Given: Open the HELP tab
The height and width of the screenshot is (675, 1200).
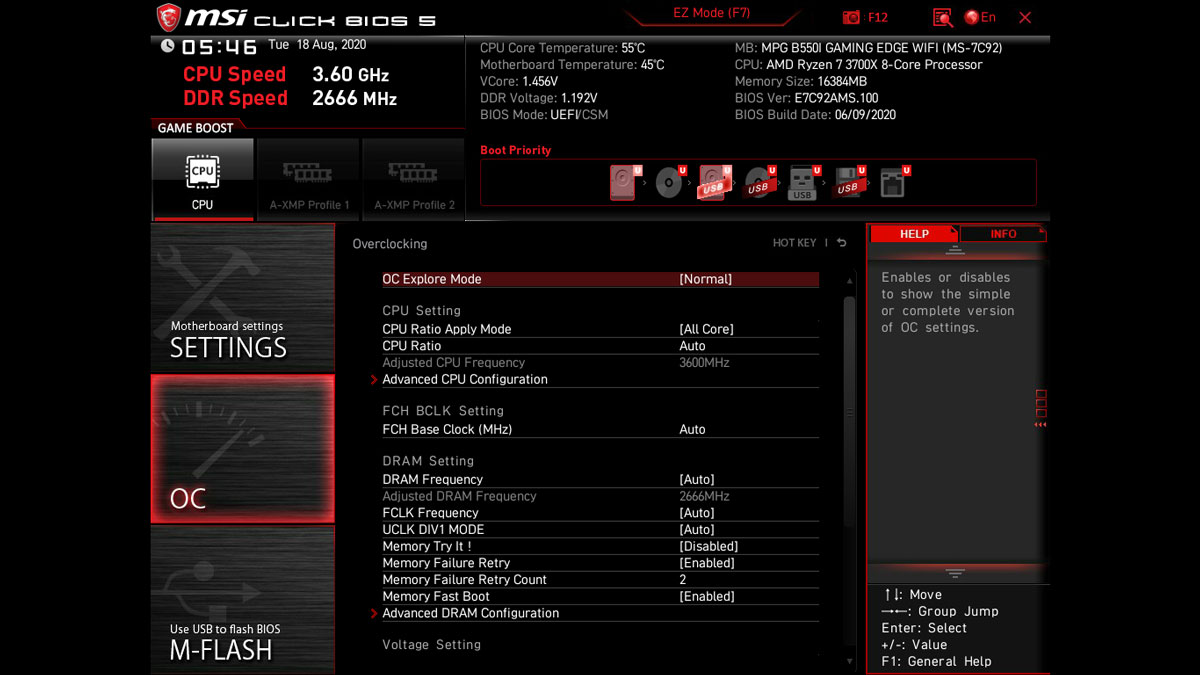Looking at the screenshot, I should pos(914,234).
